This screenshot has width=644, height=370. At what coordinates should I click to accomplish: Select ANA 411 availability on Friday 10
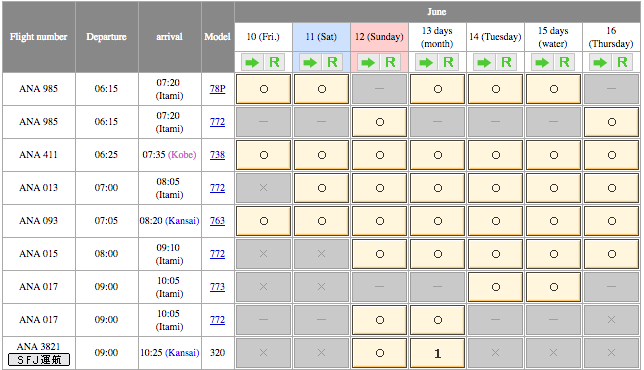coord(264,155)
